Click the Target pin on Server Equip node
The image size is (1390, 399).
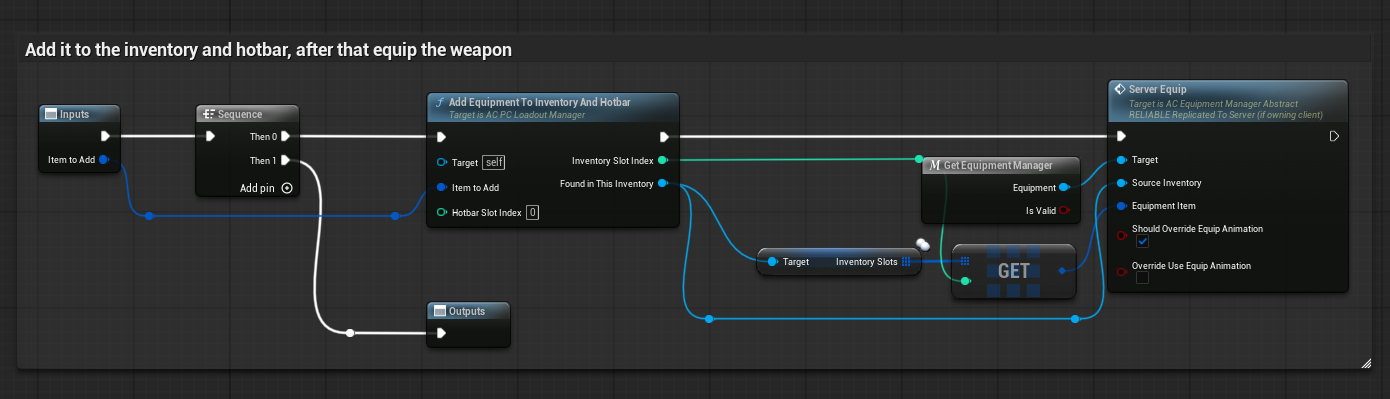[x=1121, y=159]
